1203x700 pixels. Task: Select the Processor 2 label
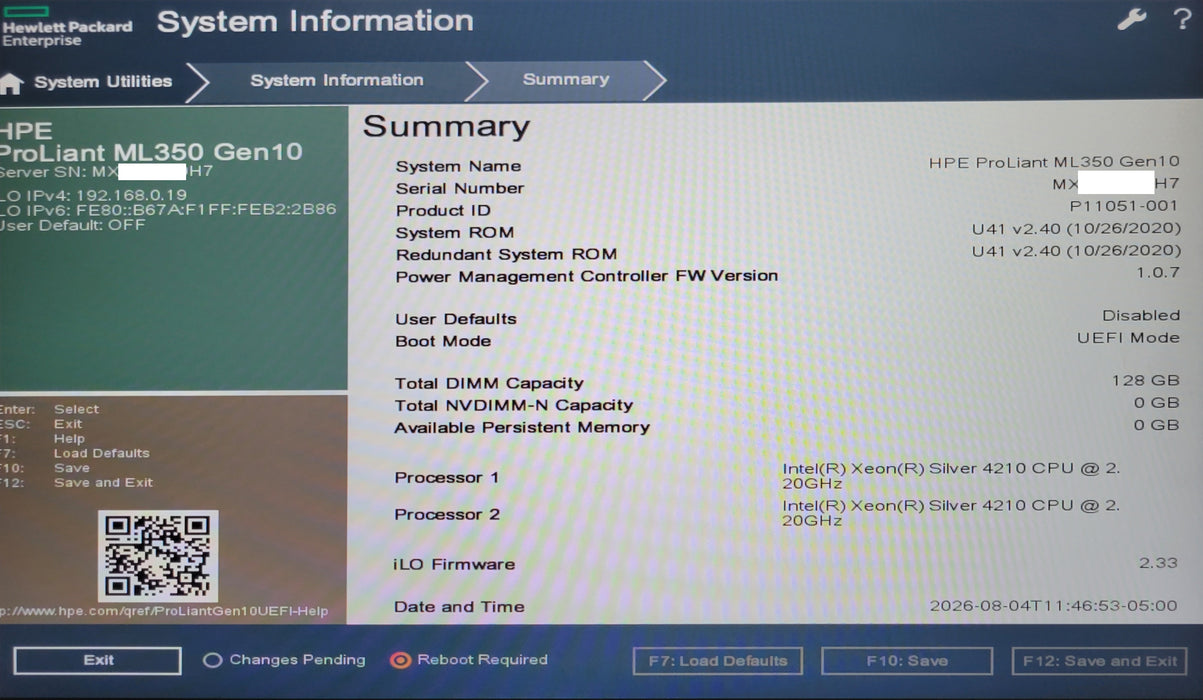point(447,514)
